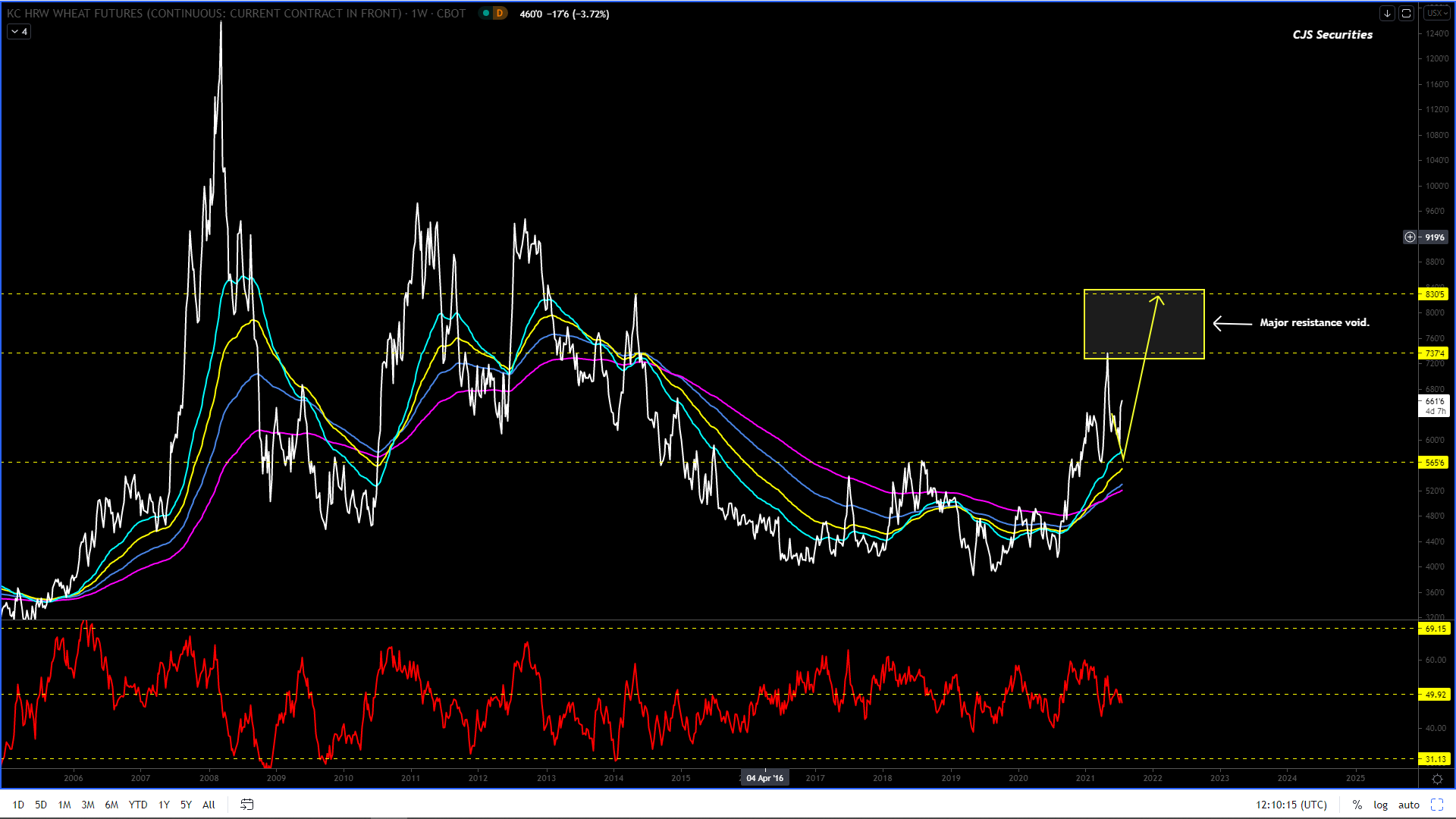Click the down arrow pane button
Viewport: 1456px width, 819px height.
(x=1386, y=14)
